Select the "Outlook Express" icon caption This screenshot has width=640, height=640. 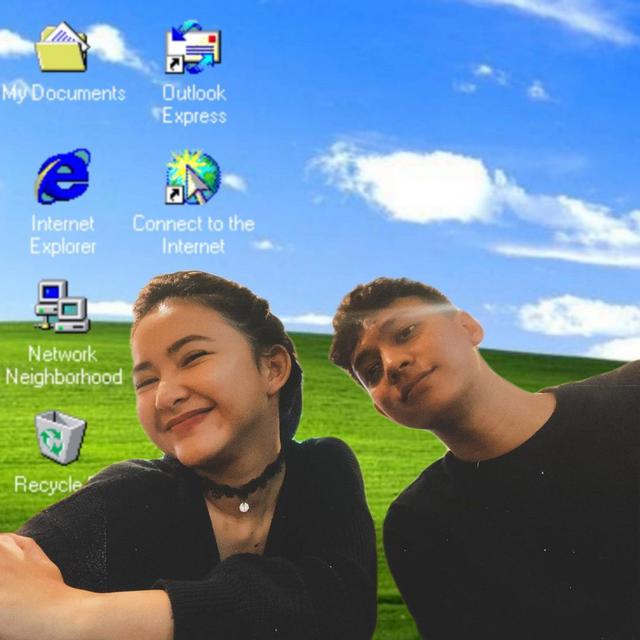(x=194, y=104)
